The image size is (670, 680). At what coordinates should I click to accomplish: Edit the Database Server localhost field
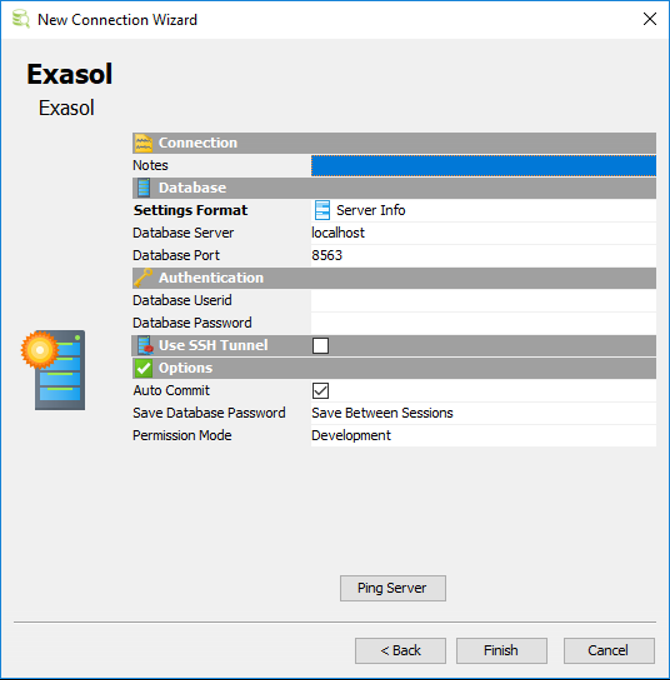tap(483, 233)
